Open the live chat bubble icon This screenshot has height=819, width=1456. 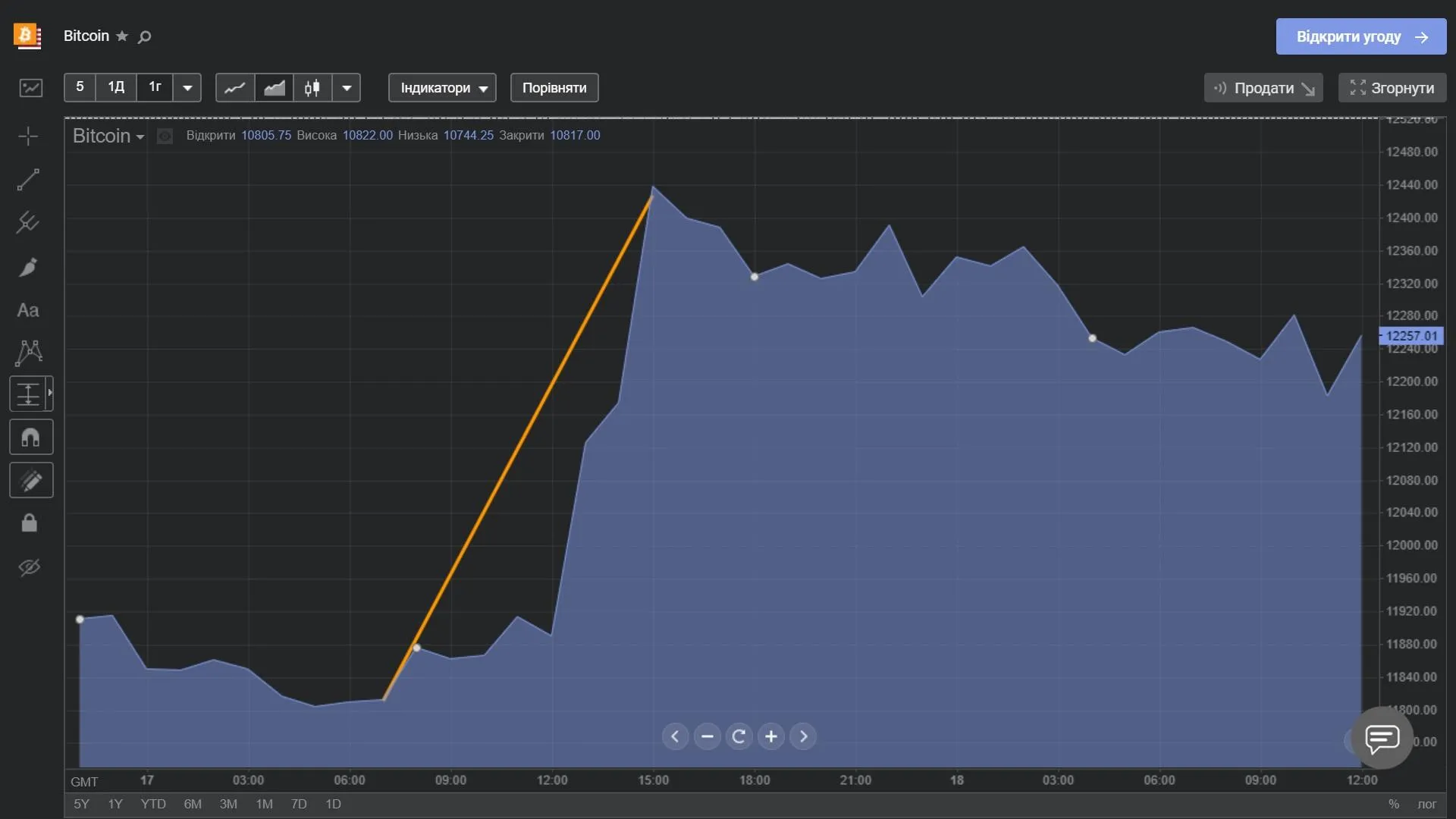click(x=1382, y=738)
